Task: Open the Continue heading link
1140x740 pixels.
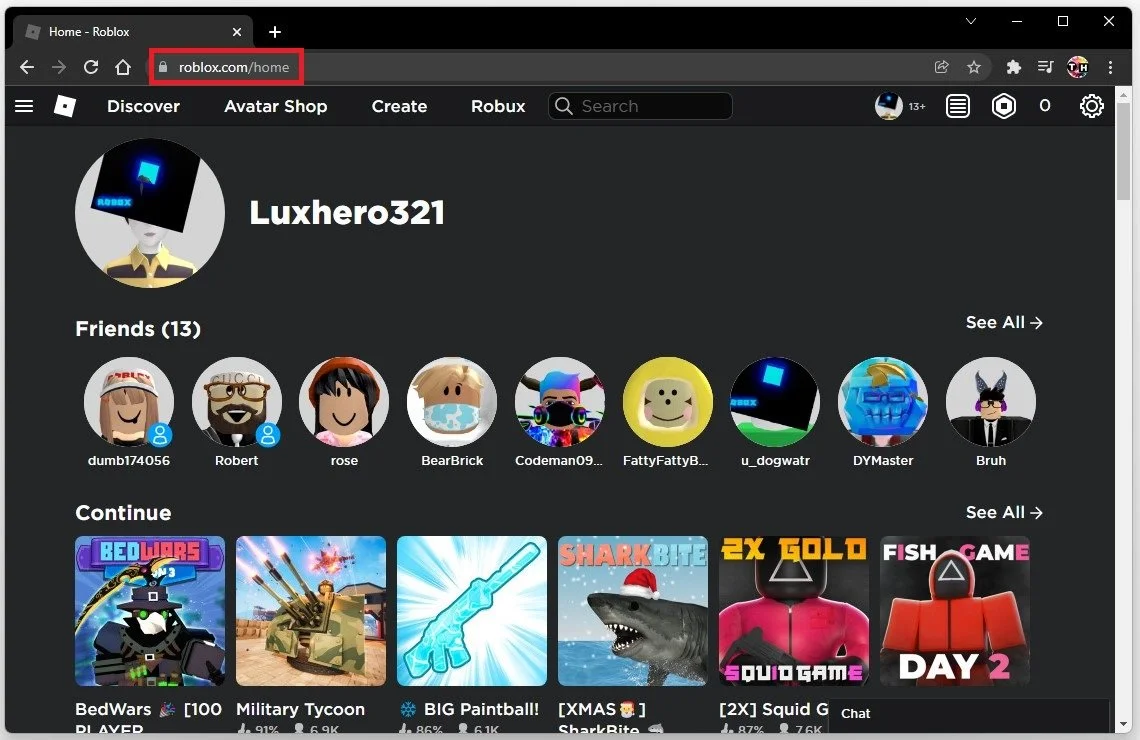Action: point(124,512)
